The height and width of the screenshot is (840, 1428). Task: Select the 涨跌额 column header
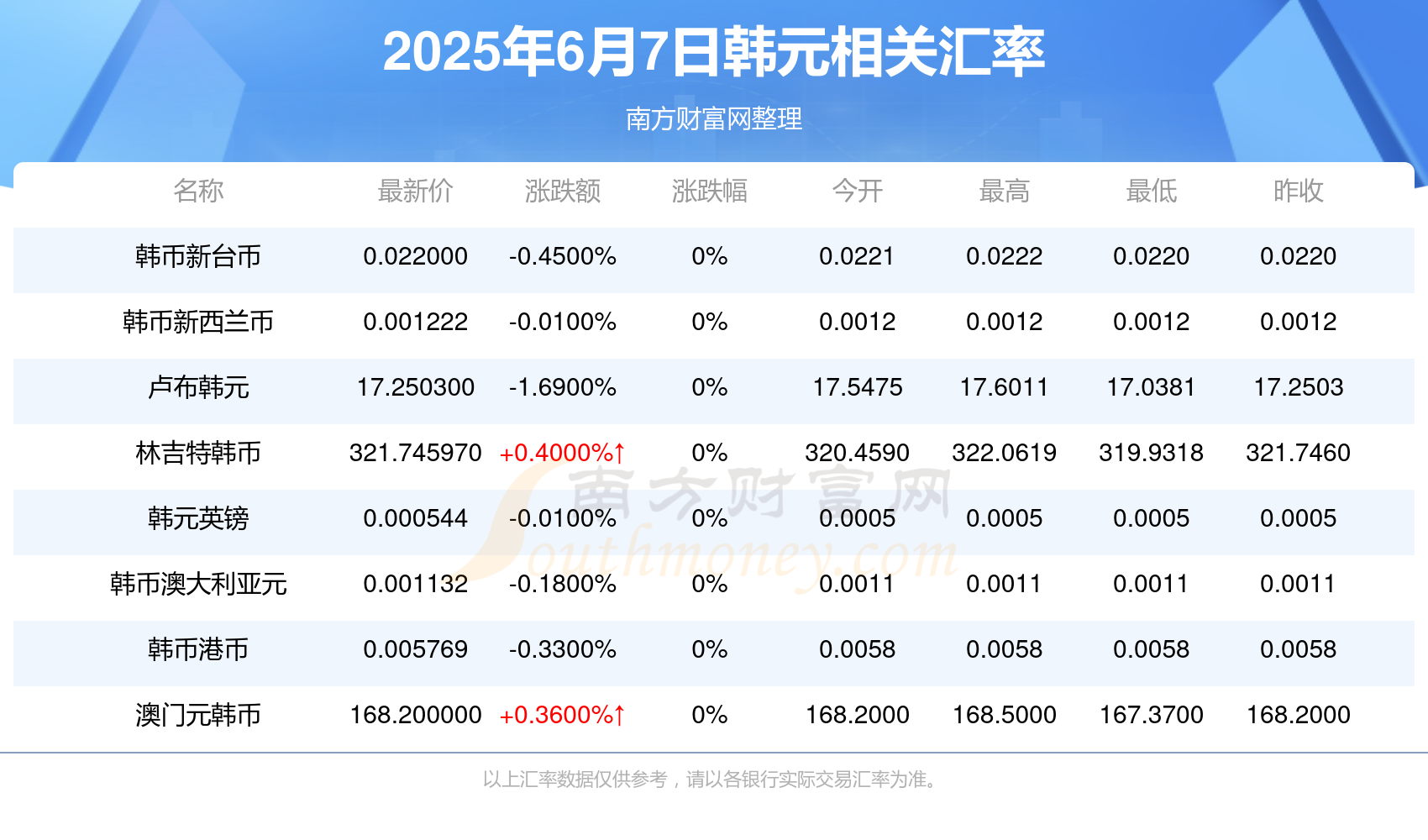563,191
